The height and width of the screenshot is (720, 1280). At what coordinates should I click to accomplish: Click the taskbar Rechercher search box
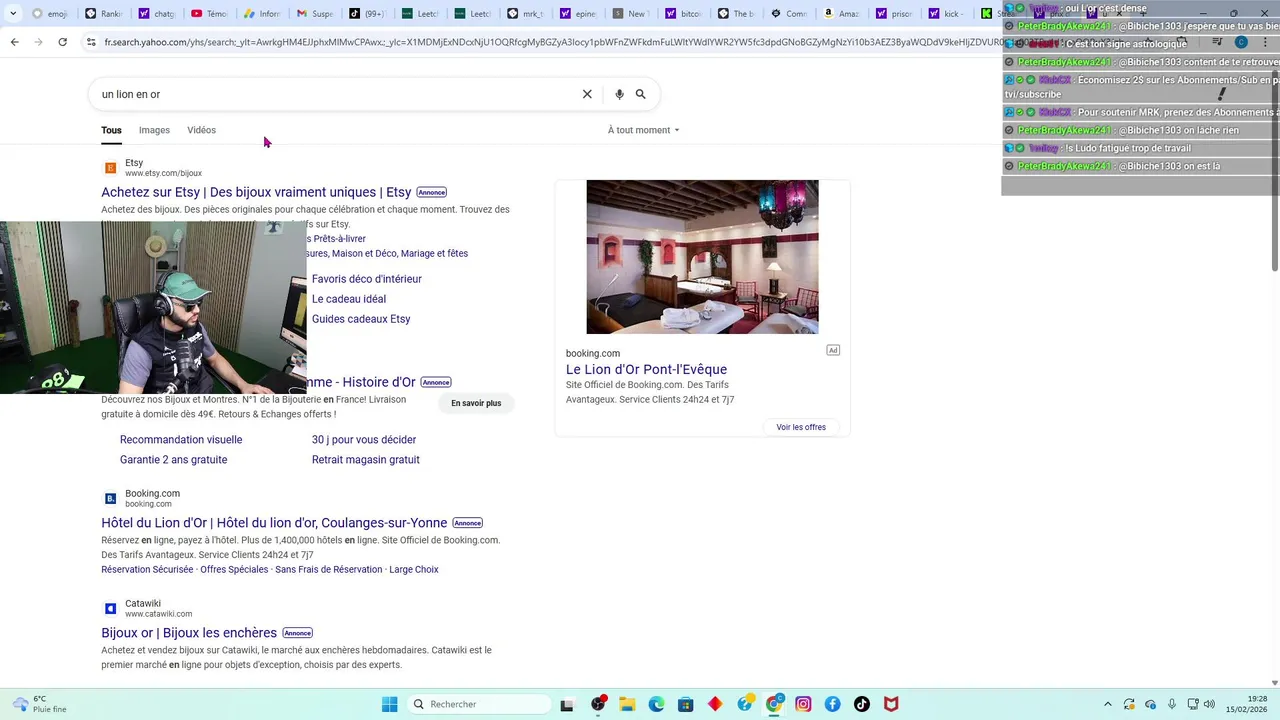pyautogui.click(x=480, y=704)
